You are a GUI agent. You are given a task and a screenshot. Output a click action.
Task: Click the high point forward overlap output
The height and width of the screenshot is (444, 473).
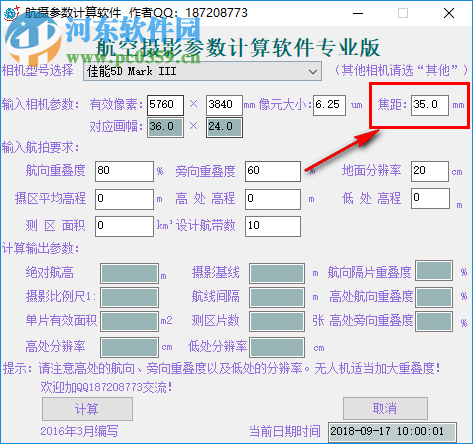434,297
